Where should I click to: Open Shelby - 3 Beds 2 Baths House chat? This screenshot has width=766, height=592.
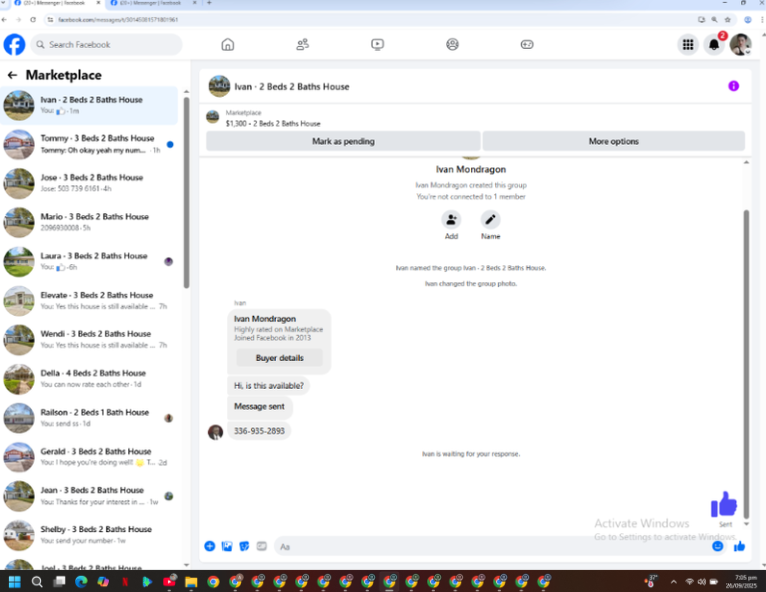pyautogui.click(x=89, y=535)
